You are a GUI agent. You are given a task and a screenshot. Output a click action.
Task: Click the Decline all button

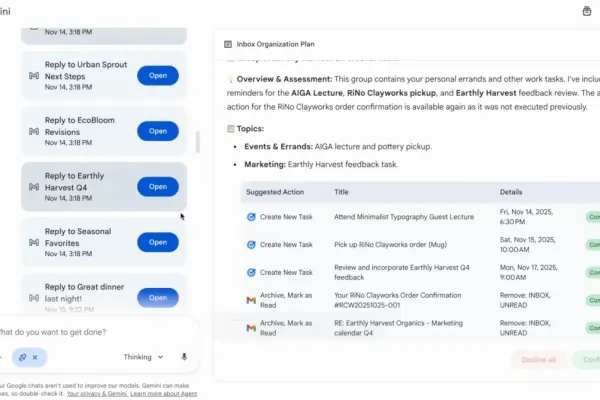(538, 360)
